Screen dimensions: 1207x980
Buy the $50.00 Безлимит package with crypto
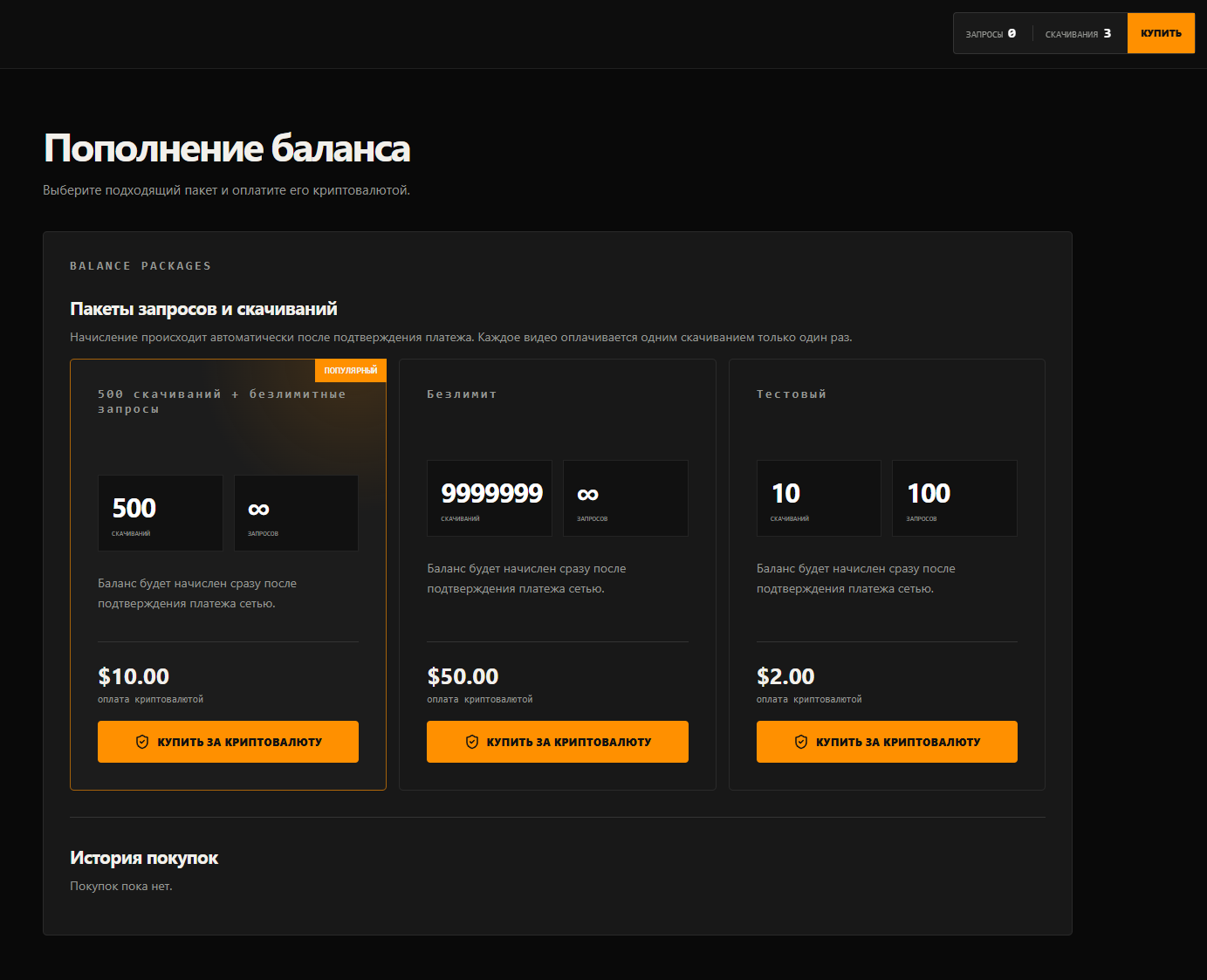pos(558,742)
